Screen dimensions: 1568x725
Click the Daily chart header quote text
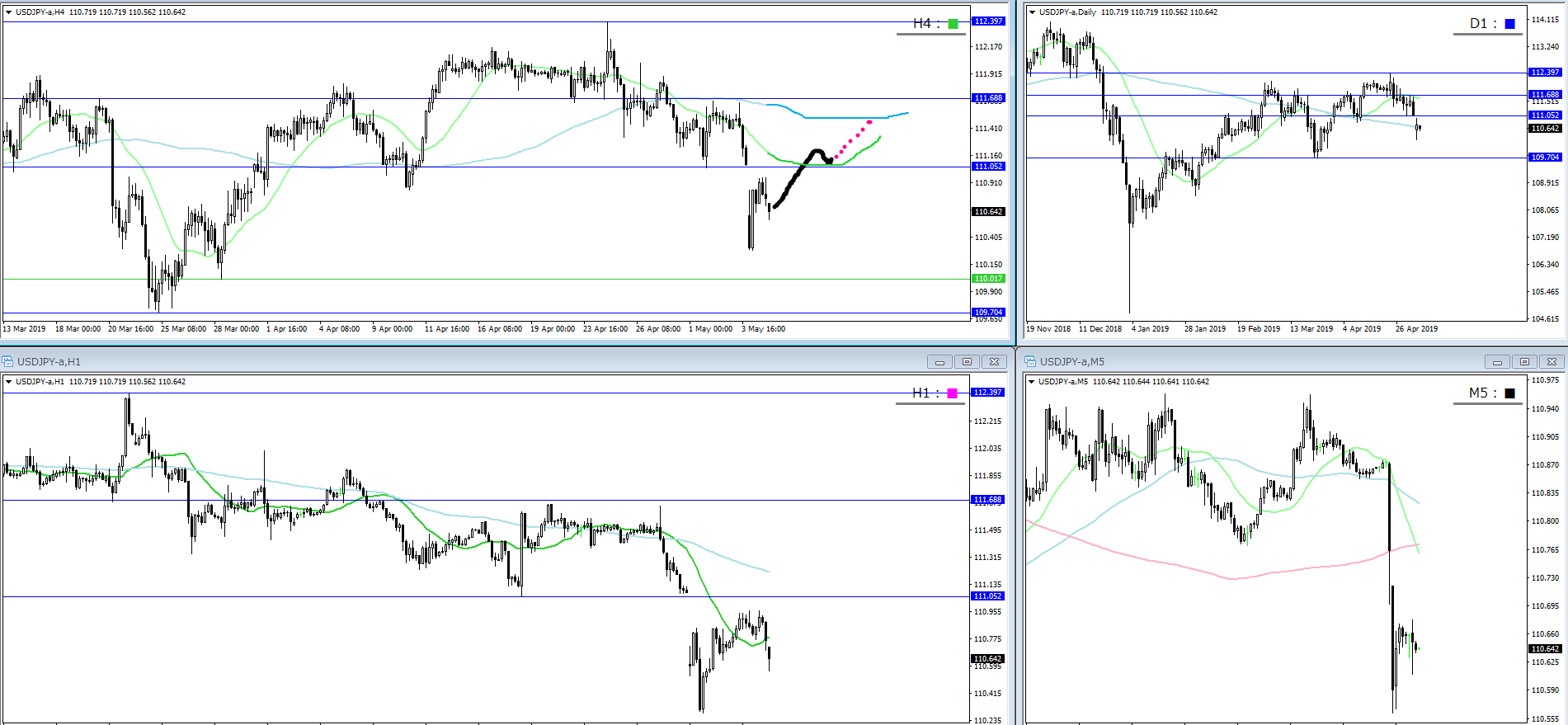tap(1128, 12)
